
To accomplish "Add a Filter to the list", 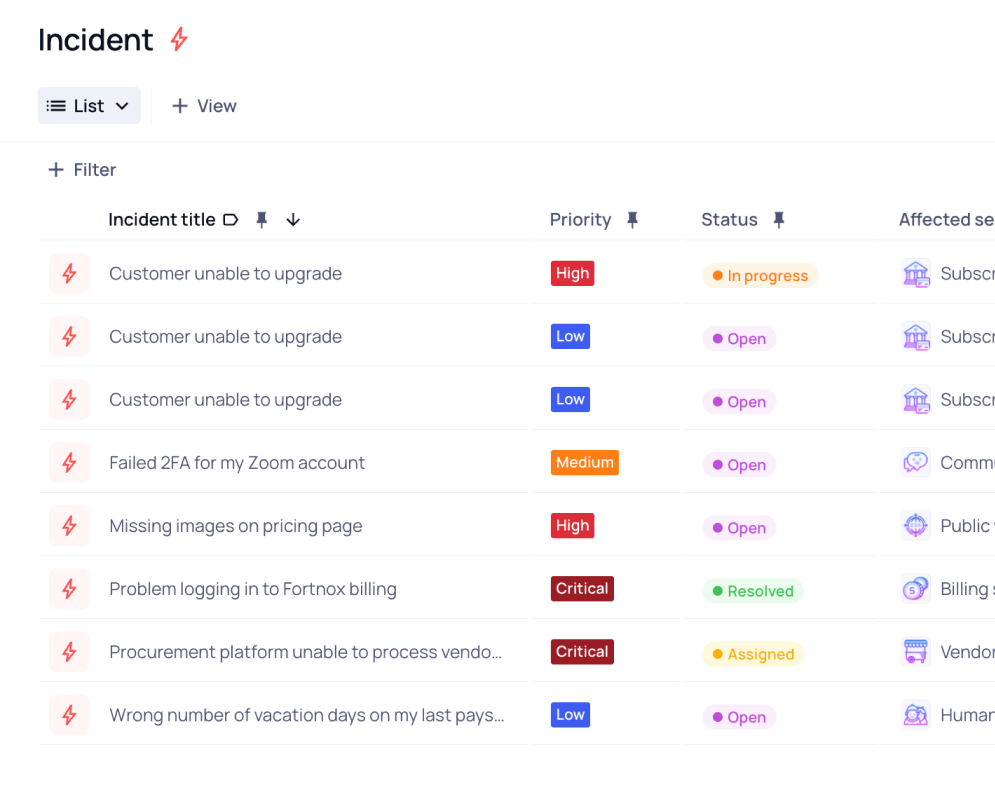I will click(82, 170).
